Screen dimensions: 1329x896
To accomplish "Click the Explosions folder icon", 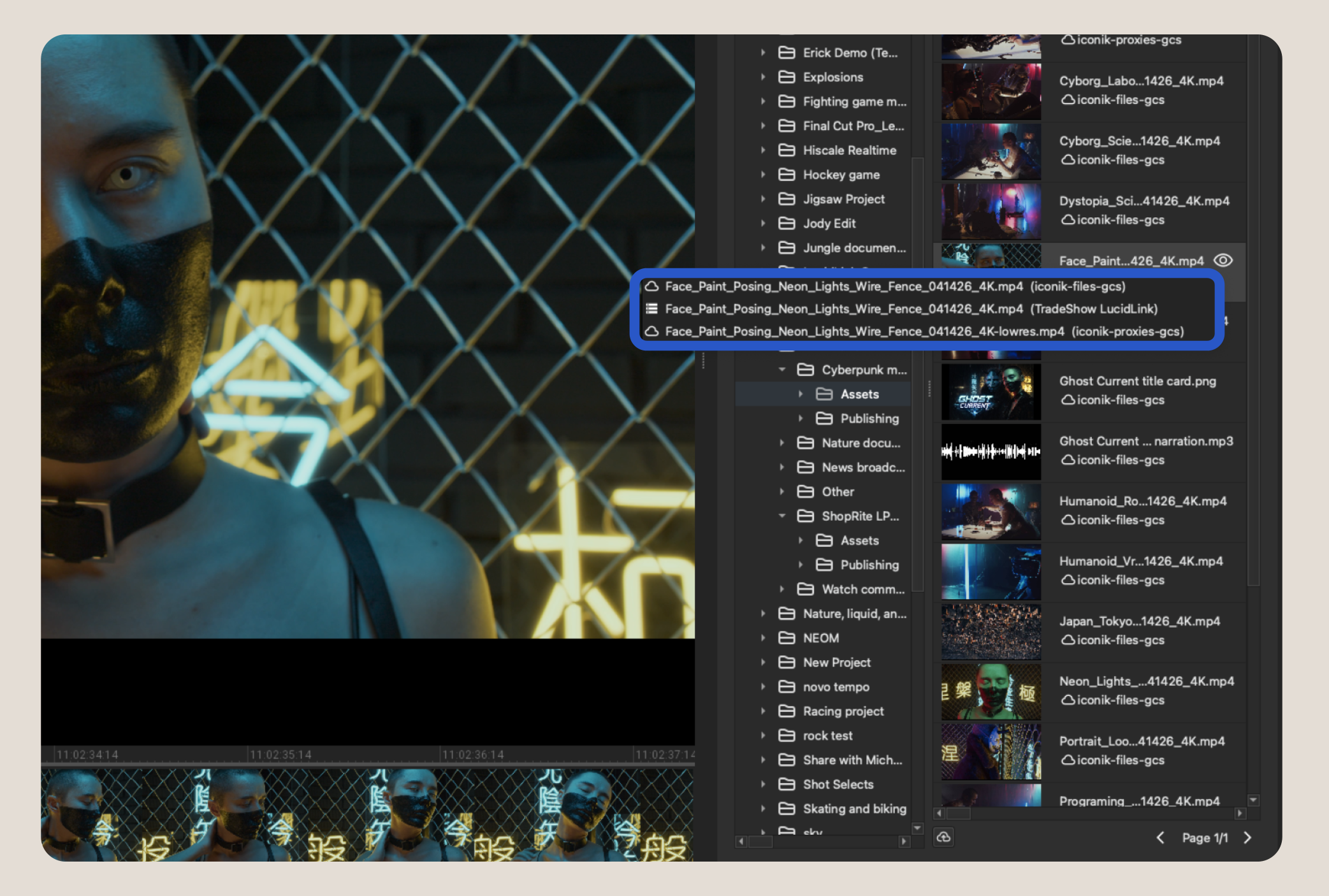I will click(787, 77).
